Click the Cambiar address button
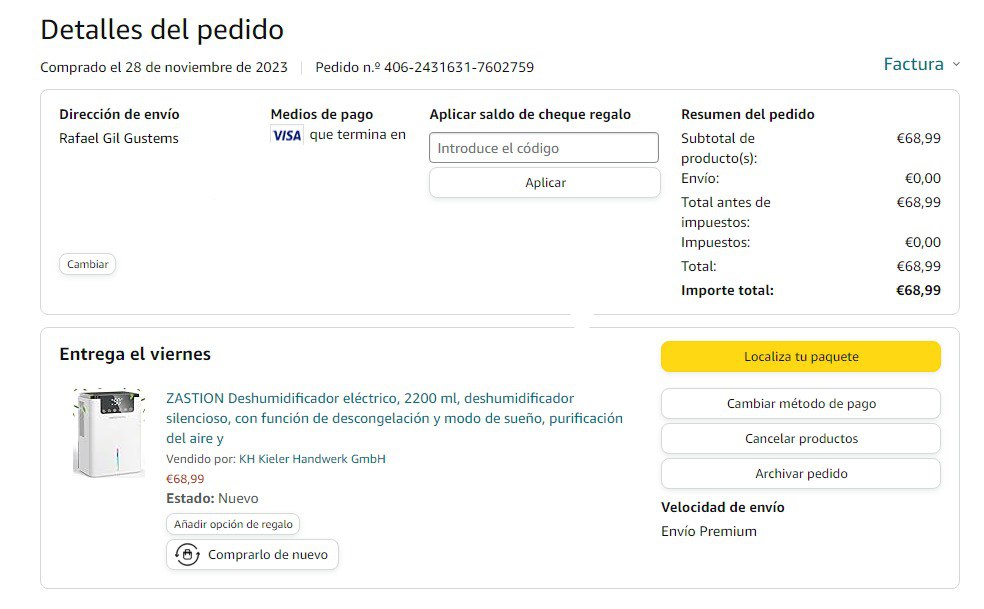Image resolution: width=984 pixels, height=609 pixels. 88,265
